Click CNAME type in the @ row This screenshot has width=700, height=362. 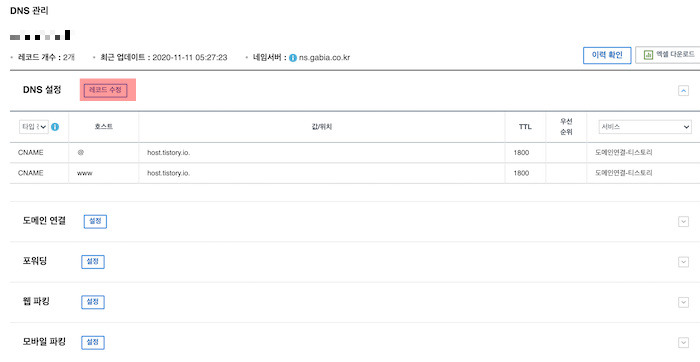point(31,153)
